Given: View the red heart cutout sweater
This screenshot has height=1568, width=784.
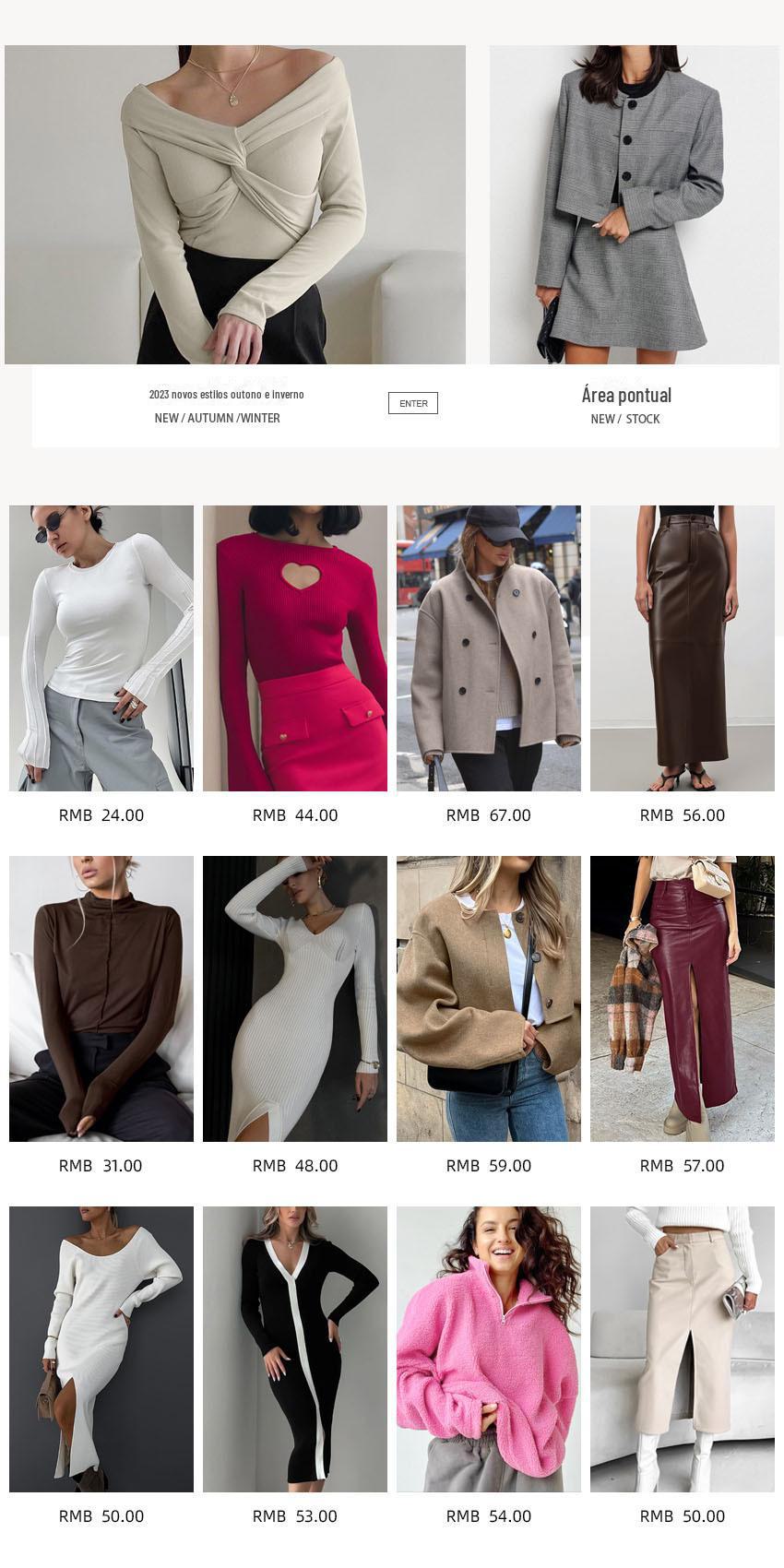Looking at the screenshot, I should [x=295, y=648].
